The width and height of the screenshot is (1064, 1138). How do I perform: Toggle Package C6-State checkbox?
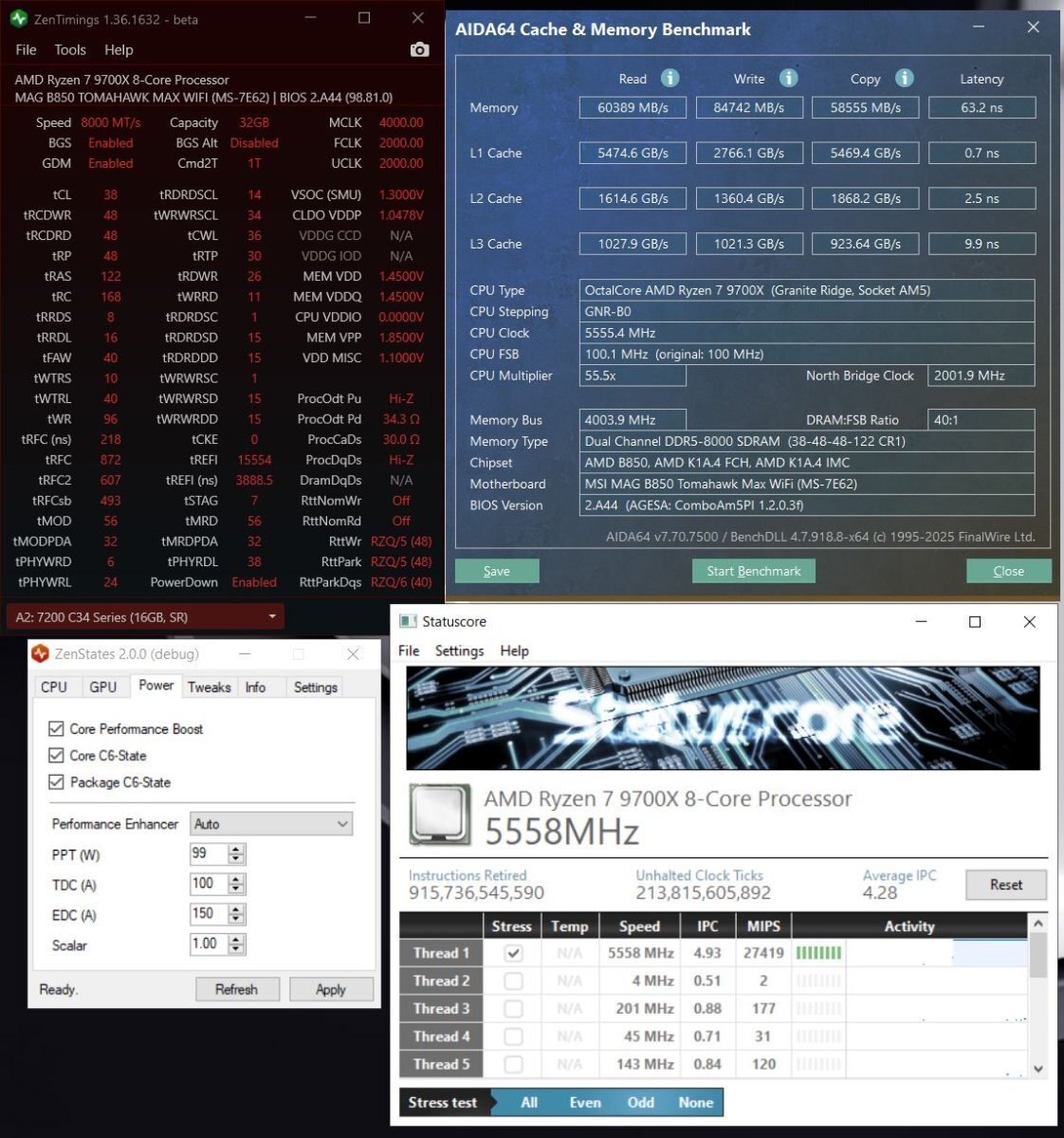[x=56, y=781]
